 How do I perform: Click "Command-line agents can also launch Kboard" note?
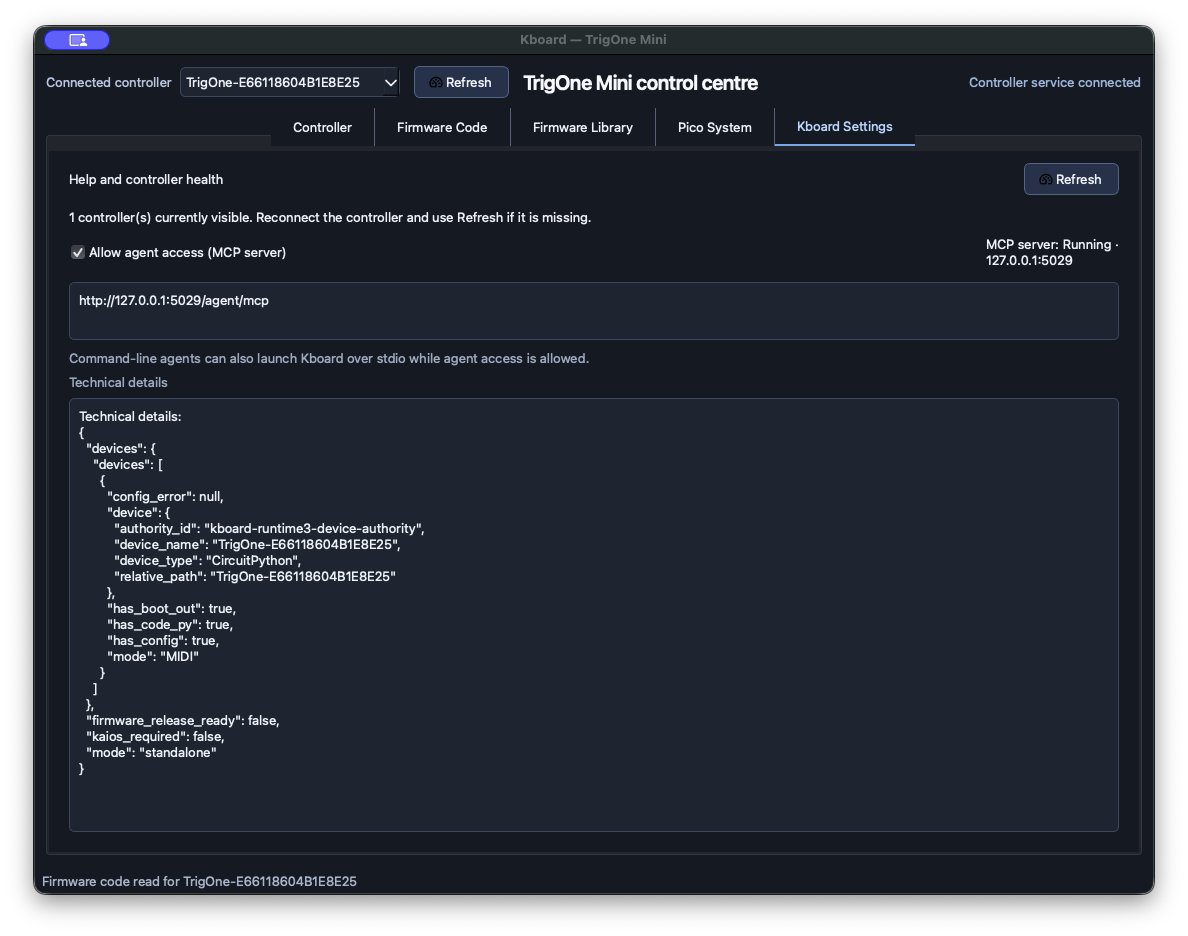pyautogui.click(x=329, y=358)
